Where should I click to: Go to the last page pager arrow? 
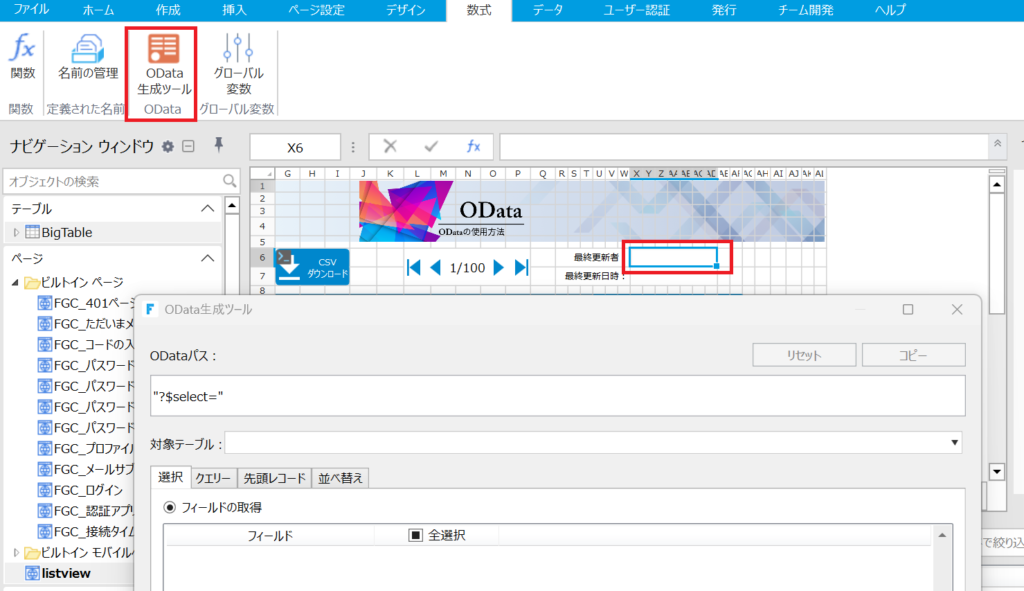pos(521,267)
